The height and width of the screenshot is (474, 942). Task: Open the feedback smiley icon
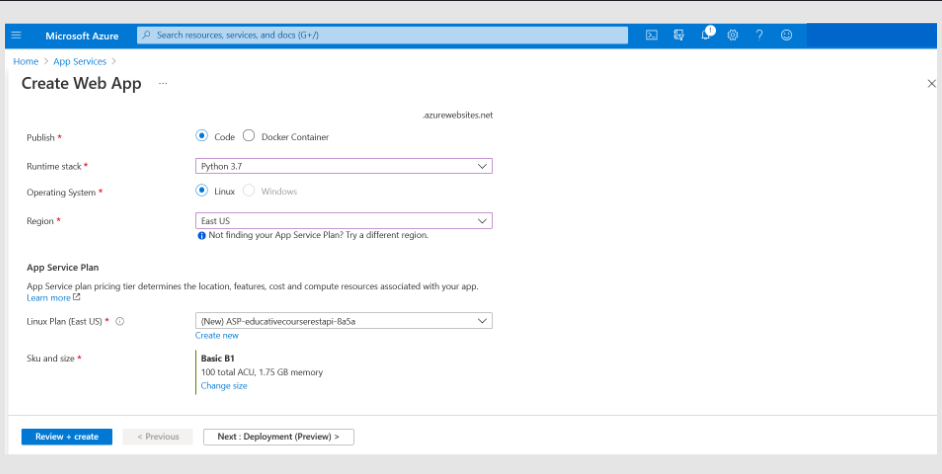point(786,35)
